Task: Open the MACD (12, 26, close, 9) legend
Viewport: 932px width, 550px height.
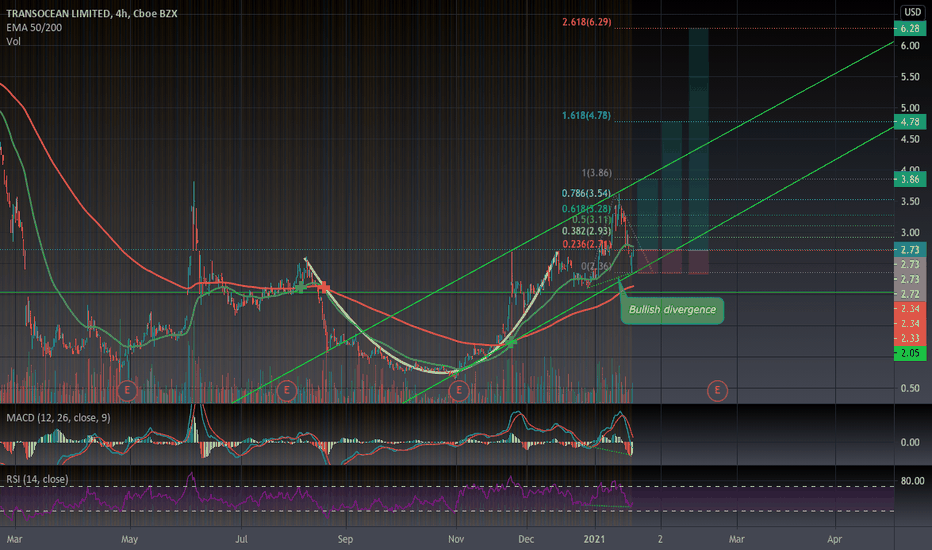Action: click(58, 417)
